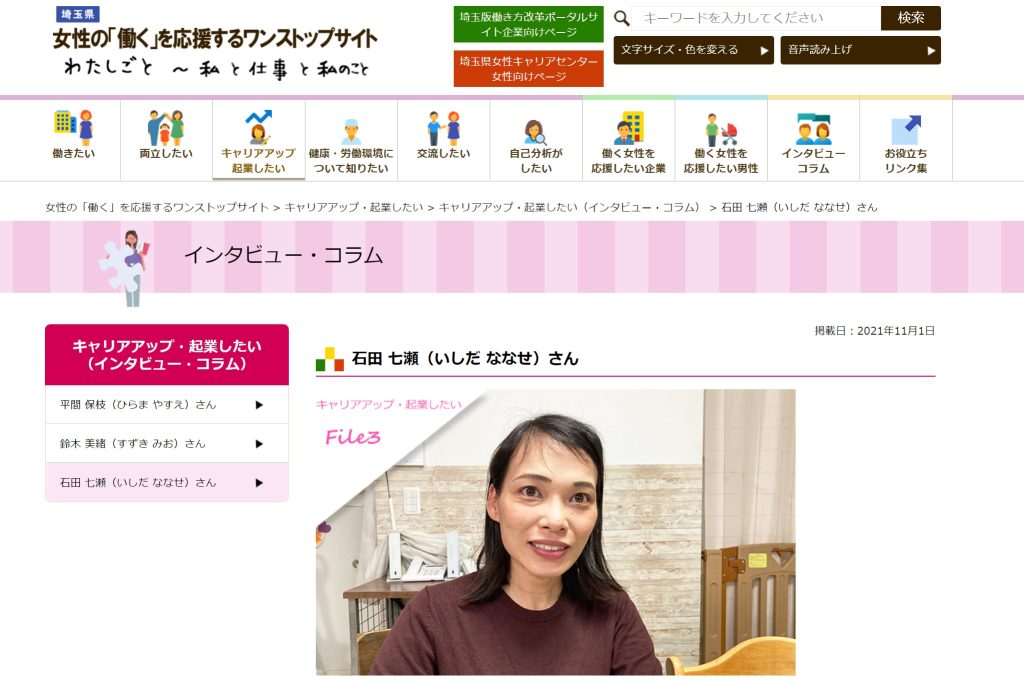Click the magnifying glass search icon
1024x684 pixels.
coord(622,18)
